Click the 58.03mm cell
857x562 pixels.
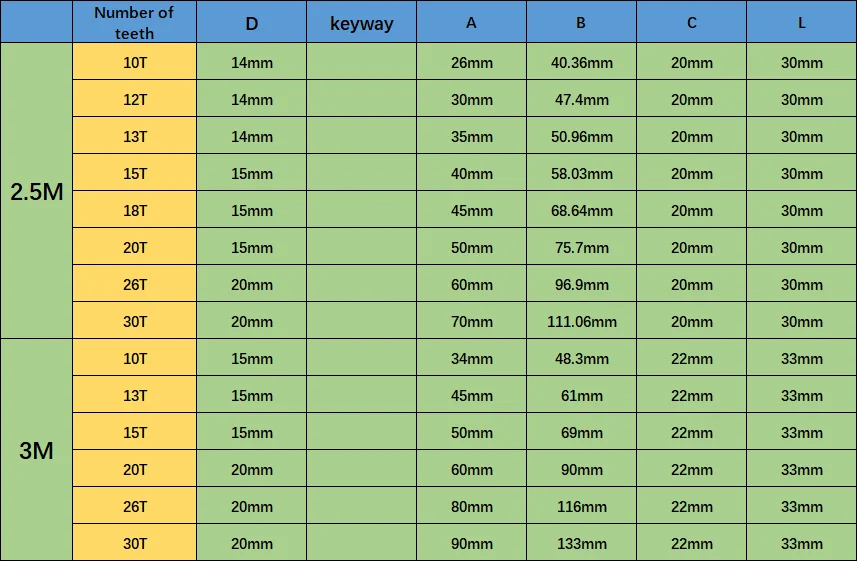(582, 173)
